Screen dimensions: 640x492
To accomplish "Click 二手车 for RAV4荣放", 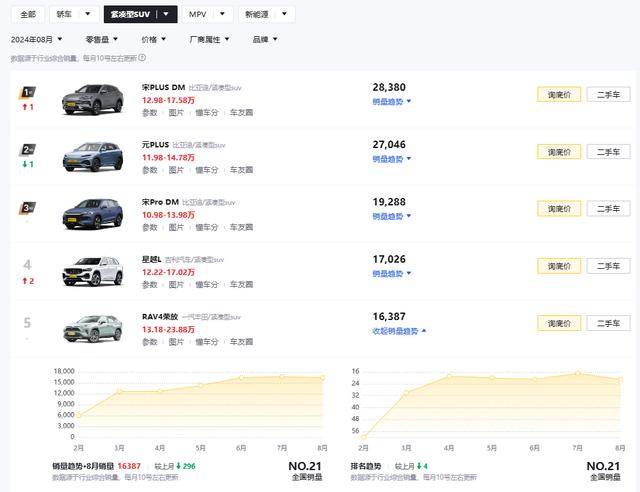I will tap(608, 323).
